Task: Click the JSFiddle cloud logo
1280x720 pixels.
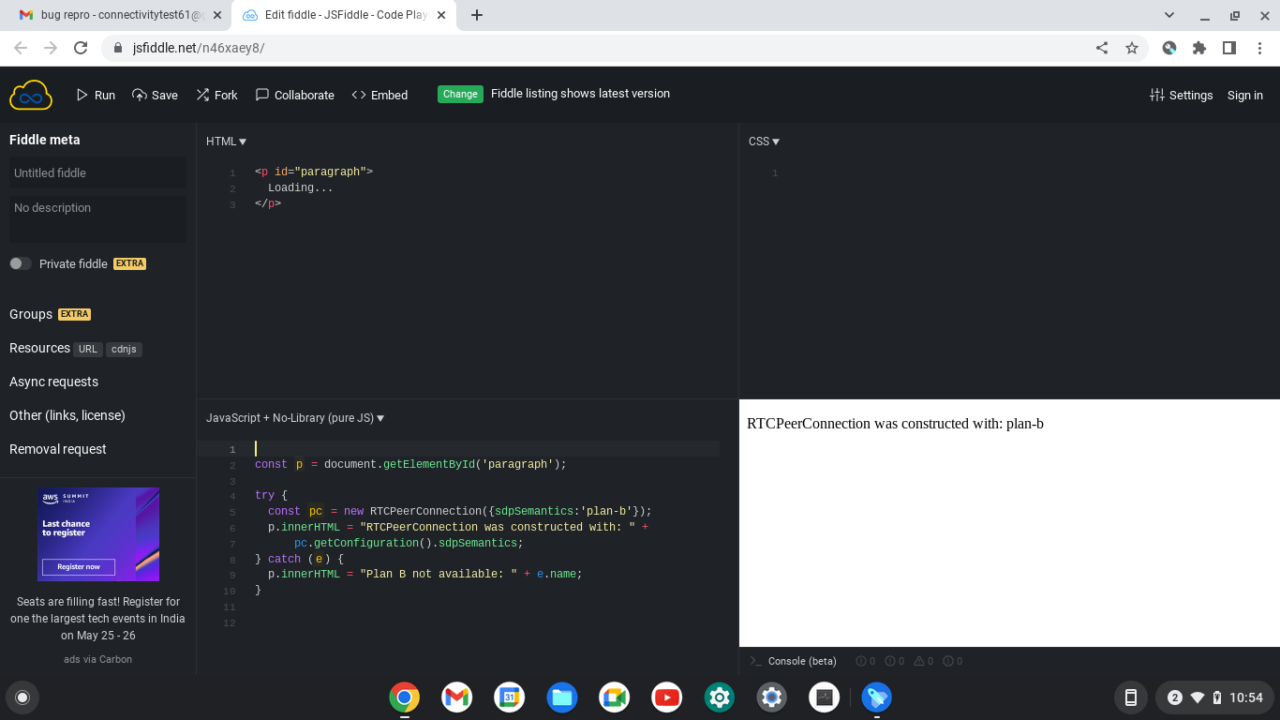Action: click(x=31, y=95)
